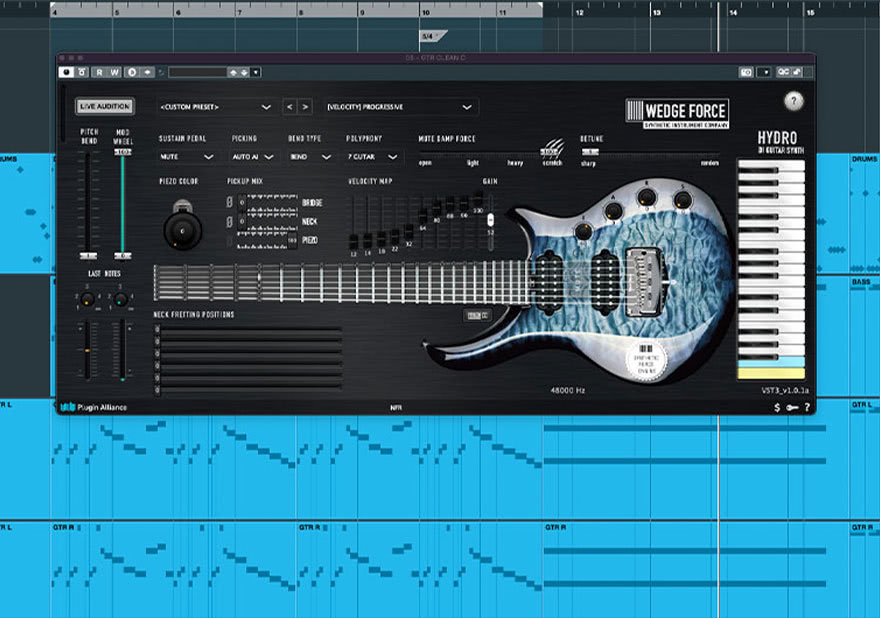
Task: Click the Wedge Force logo
Action: point(677,114)
